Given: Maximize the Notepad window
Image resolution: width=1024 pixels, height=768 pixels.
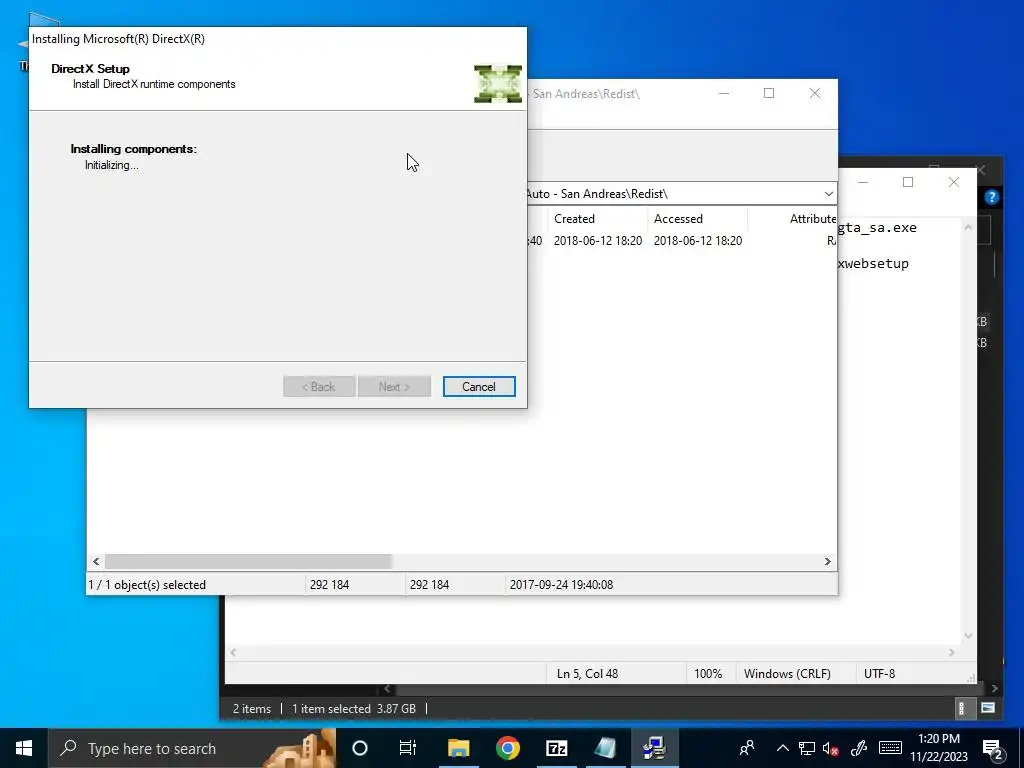Looking at the screenshot, I should coord(908,182).
